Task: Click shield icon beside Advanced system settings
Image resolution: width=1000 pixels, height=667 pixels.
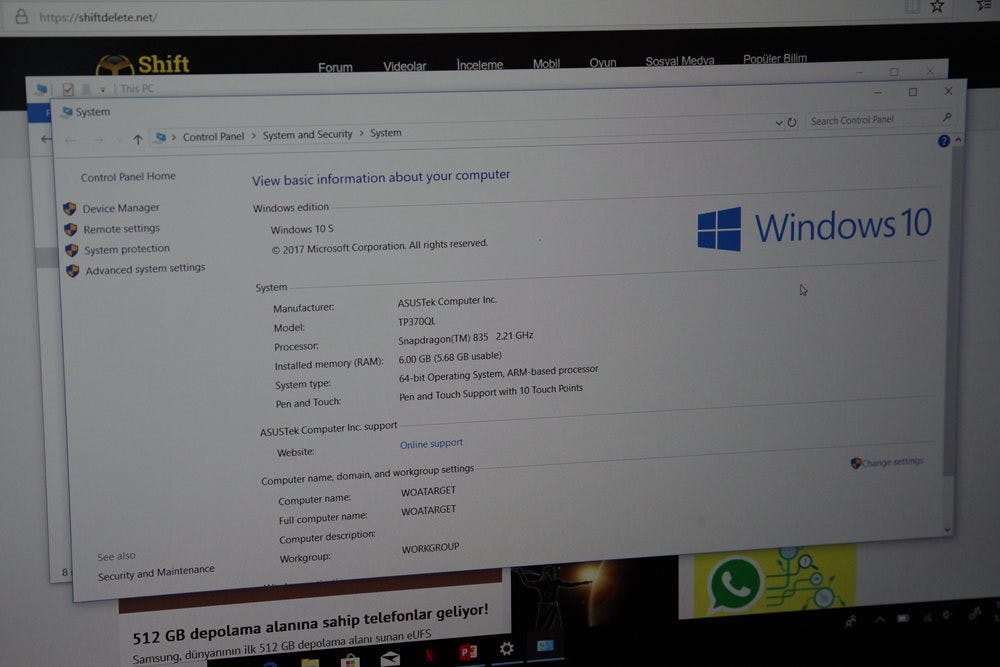Action: (x=73, y=271)
